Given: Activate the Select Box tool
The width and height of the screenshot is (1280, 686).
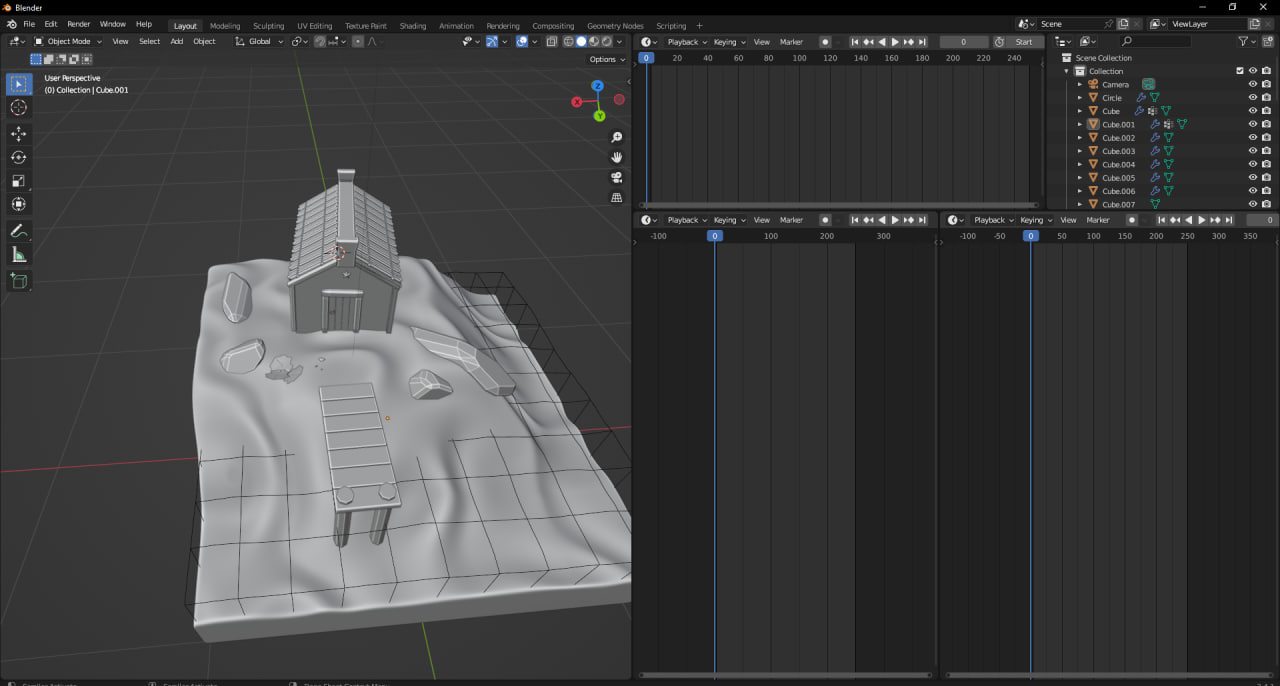Looking at the screenshot, I should pyautogui.click(x=19, y=84).
